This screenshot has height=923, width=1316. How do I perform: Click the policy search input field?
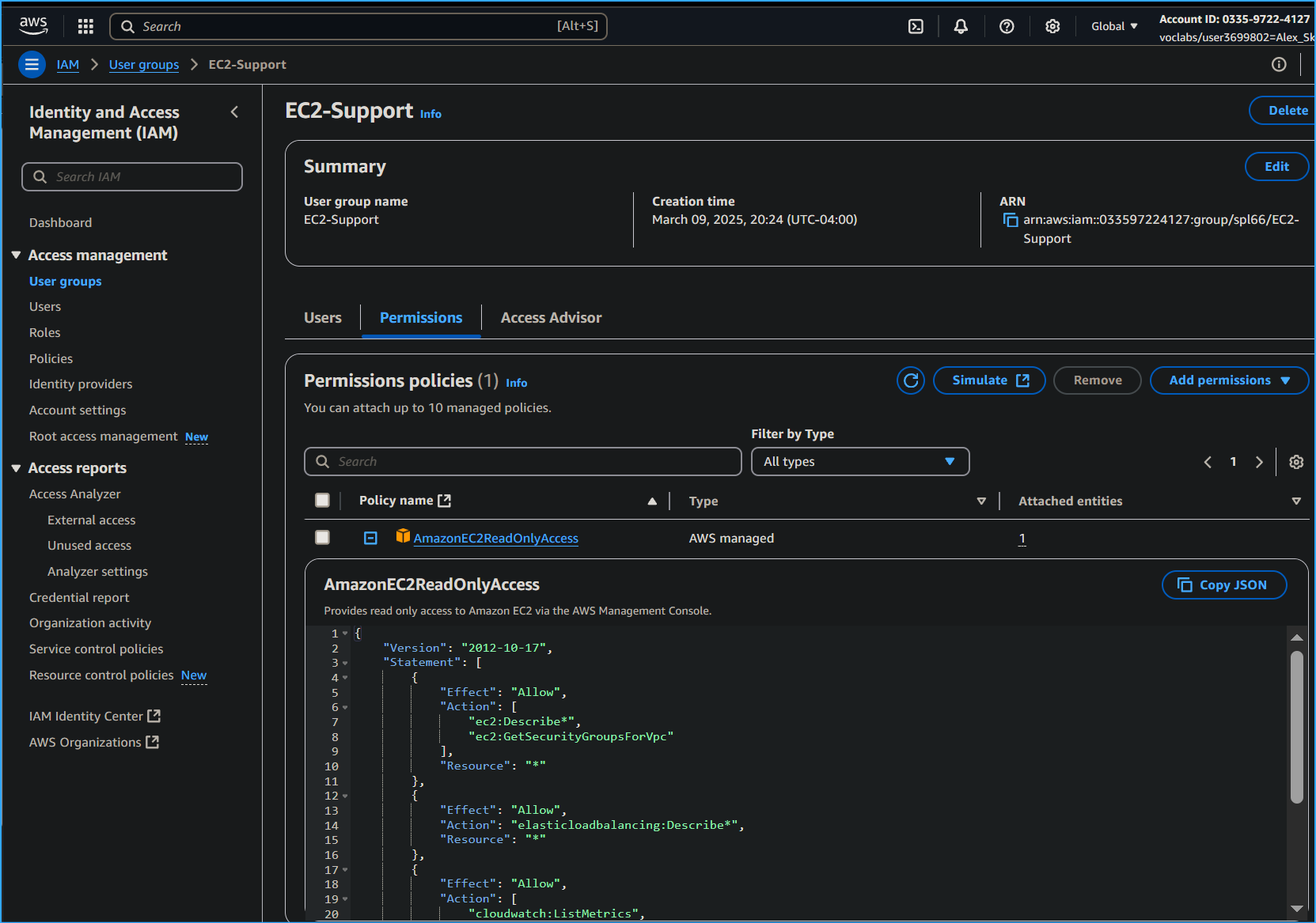coord(522,461)
